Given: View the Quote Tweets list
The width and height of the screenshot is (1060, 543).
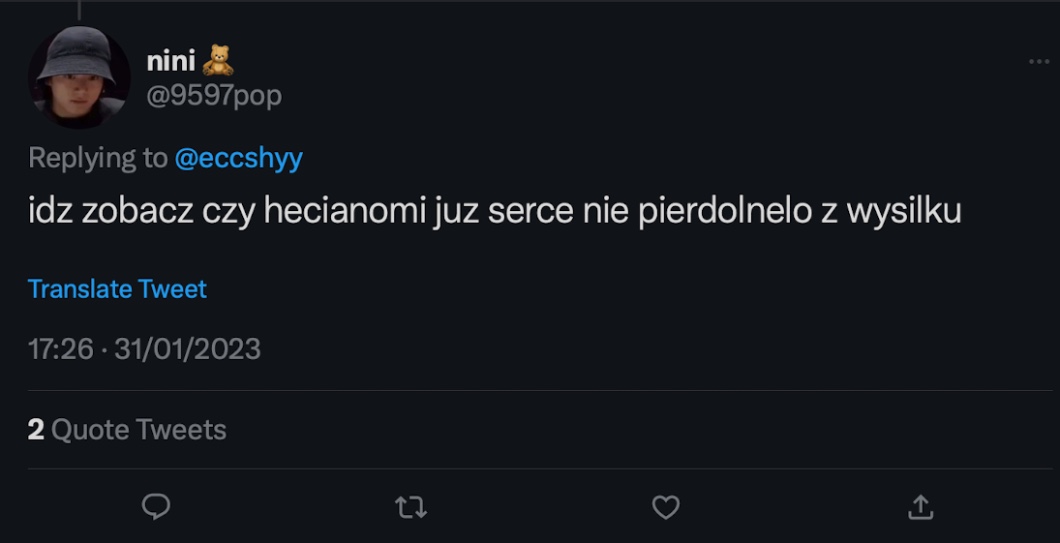Looking at the screenshot, I should [138, 430].
